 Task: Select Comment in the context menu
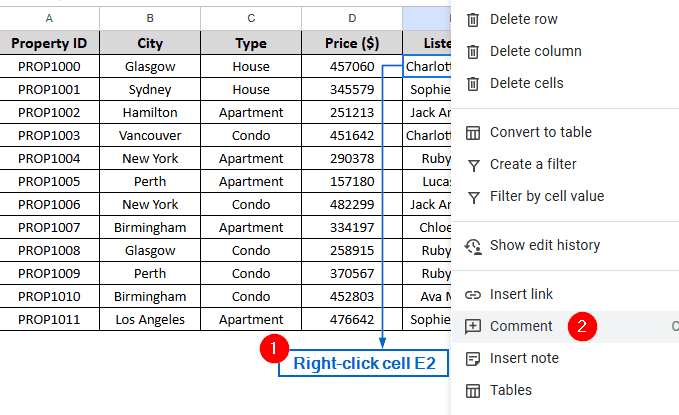(565, 327)
